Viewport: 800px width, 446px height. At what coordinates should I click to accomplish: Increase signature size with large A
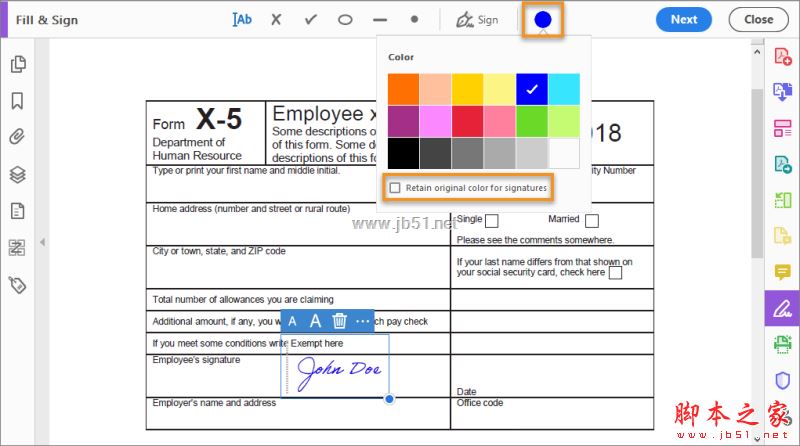(x=315, y=321)
